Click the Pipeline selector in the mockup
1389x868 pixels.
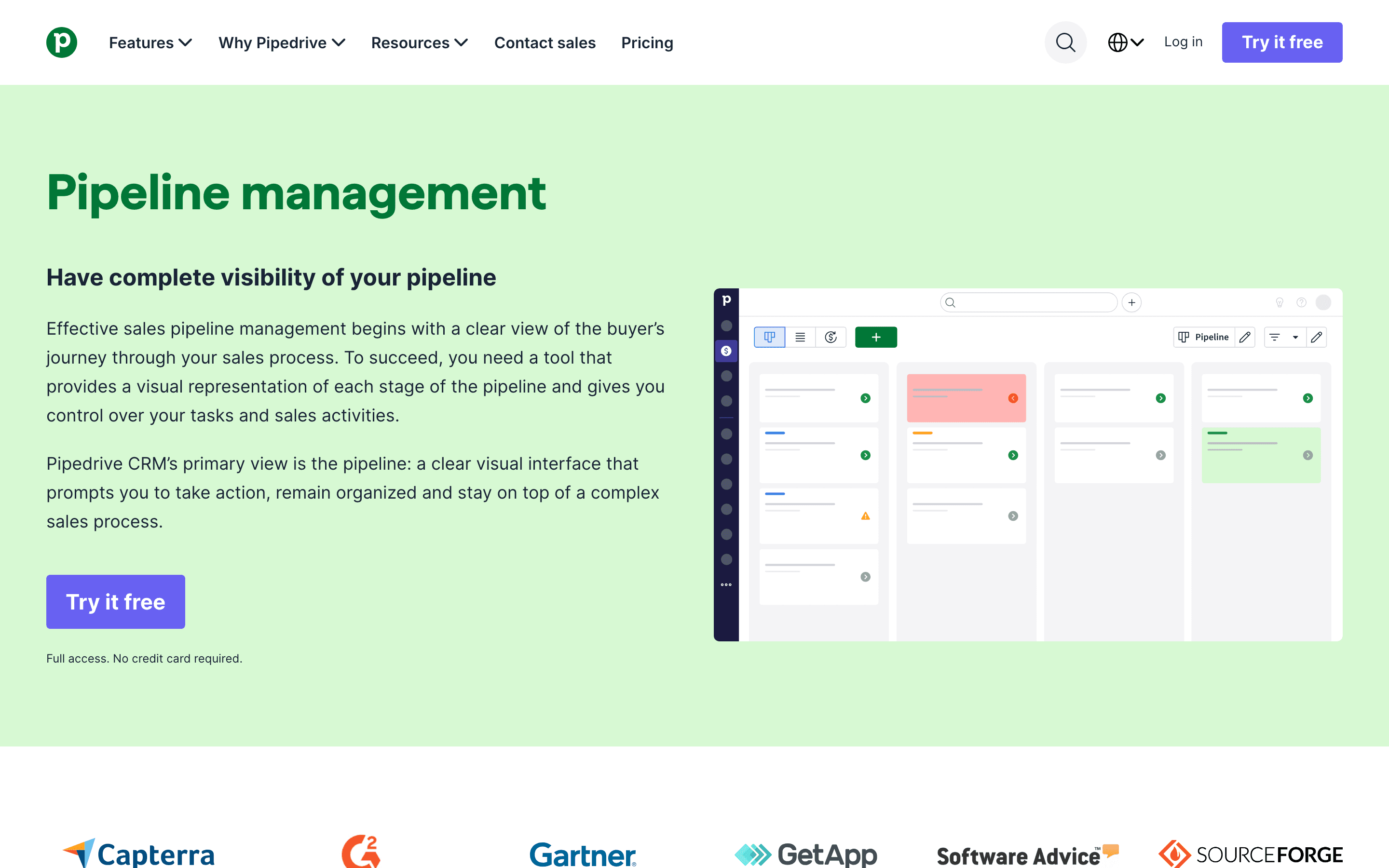[x=1204, y=337]
